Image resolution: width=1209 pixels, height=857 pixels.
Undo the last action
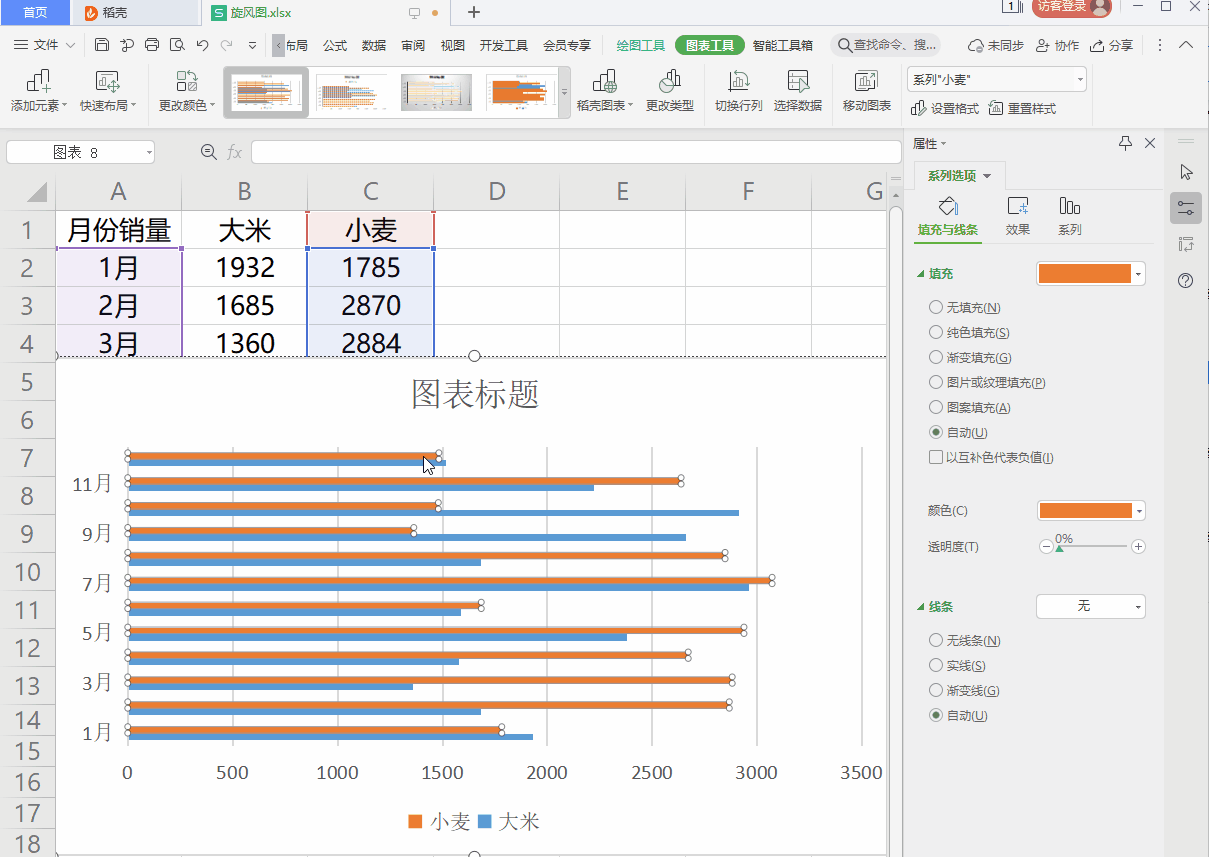[x=202, y=45]
